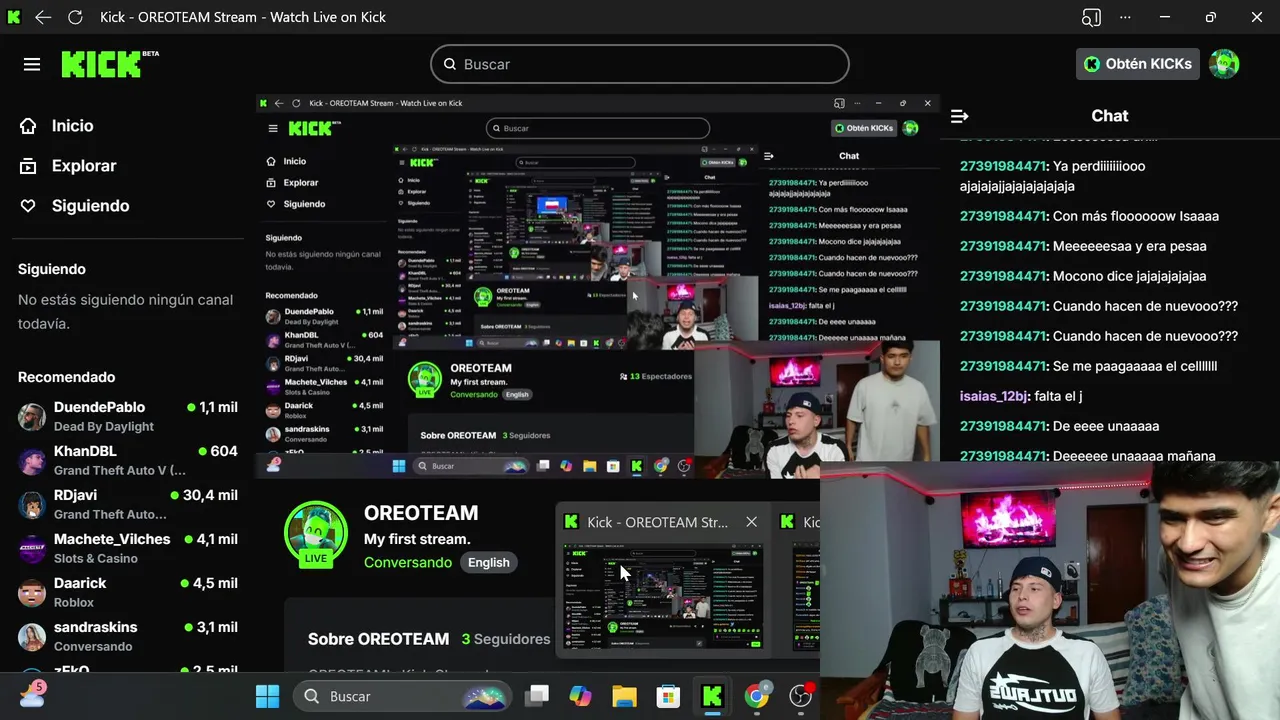Click the '1,1 mil' viewer count beside DuendePablo
This screenshot has height=720, width=1280.
tap(218, 407)
